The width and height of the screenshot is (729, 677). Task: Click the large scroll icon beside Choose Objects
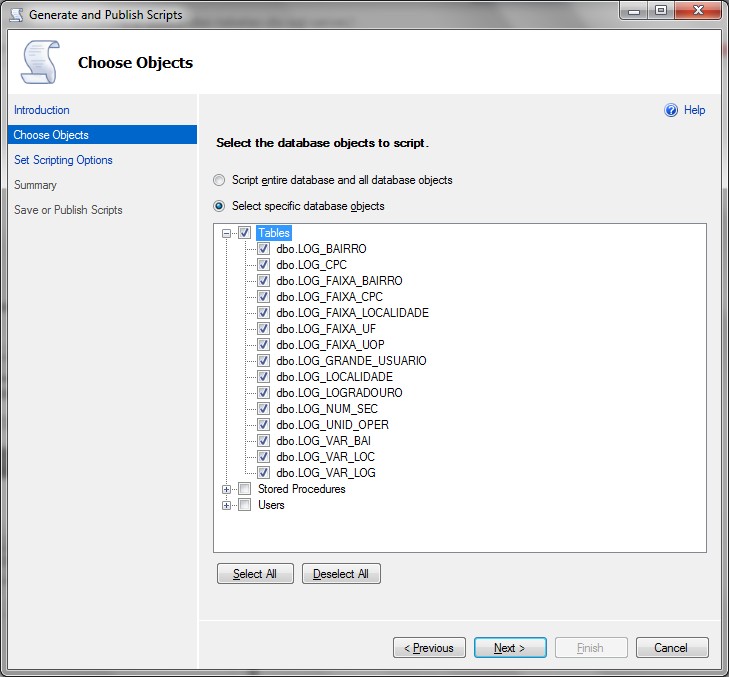40,62
